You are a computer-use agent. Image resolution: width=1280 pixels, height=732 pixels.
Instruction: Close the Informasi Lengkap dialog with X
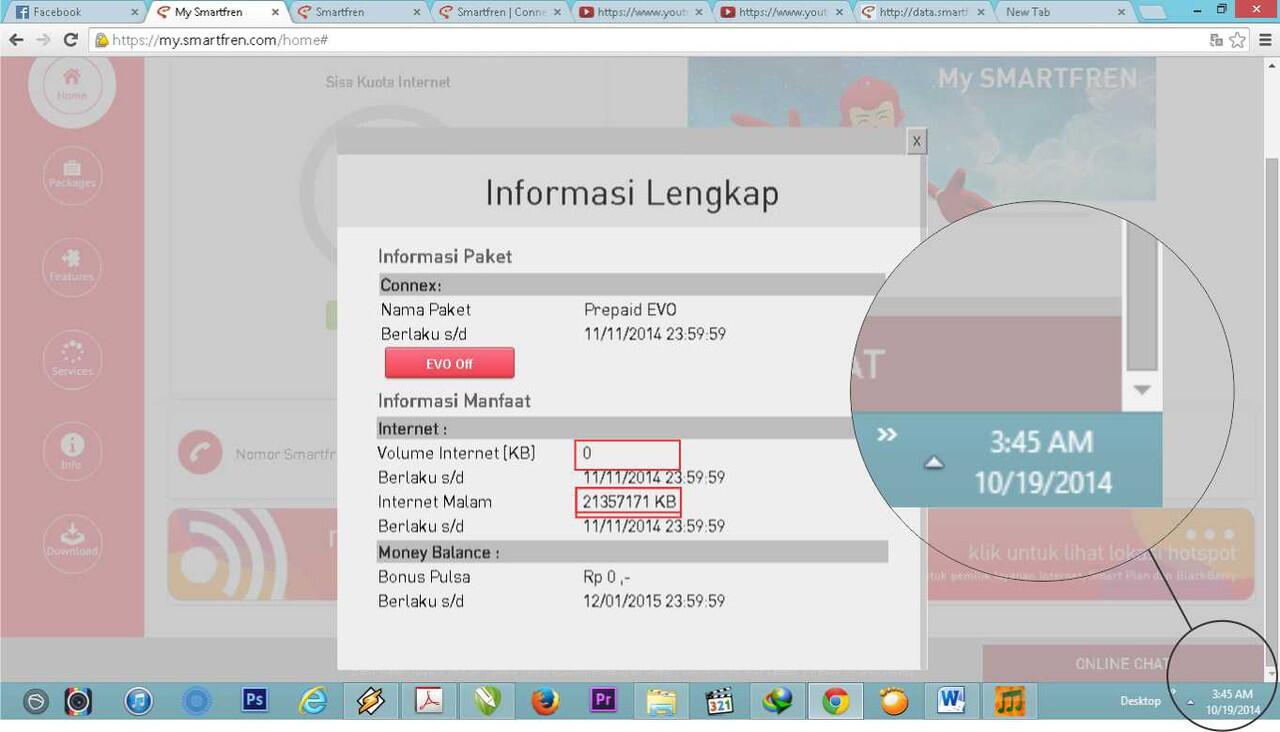pyautogui.click(x=916, y=141)
